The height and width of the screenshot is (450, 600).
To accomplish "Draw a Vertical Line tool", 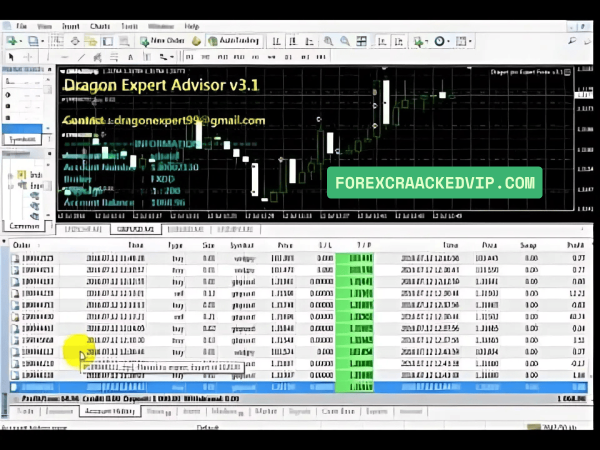I will (x=48, y=57).
